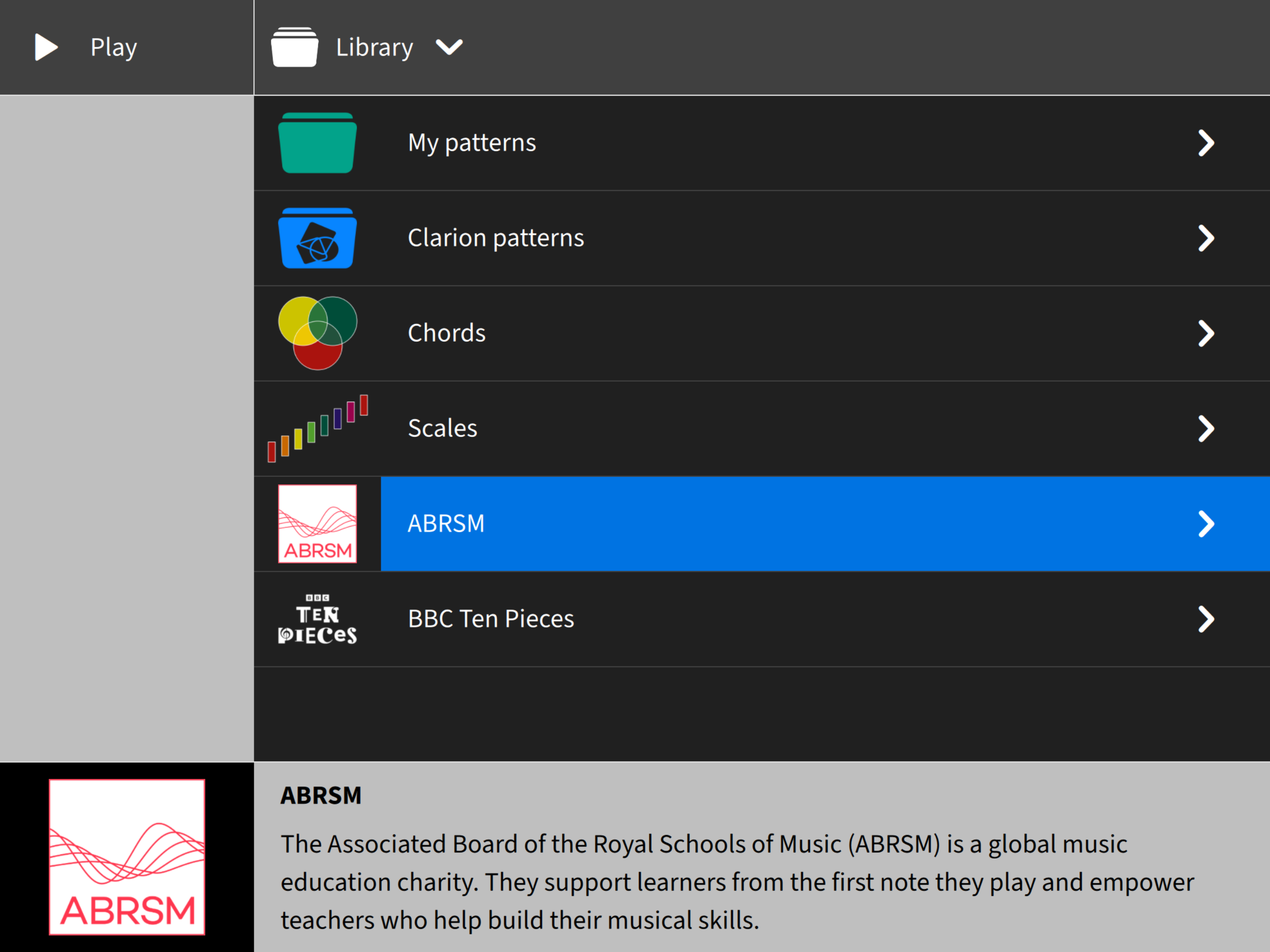Open the Clarion patterns row
Screen dimensions: 1270x952
[x=762, y=238]
